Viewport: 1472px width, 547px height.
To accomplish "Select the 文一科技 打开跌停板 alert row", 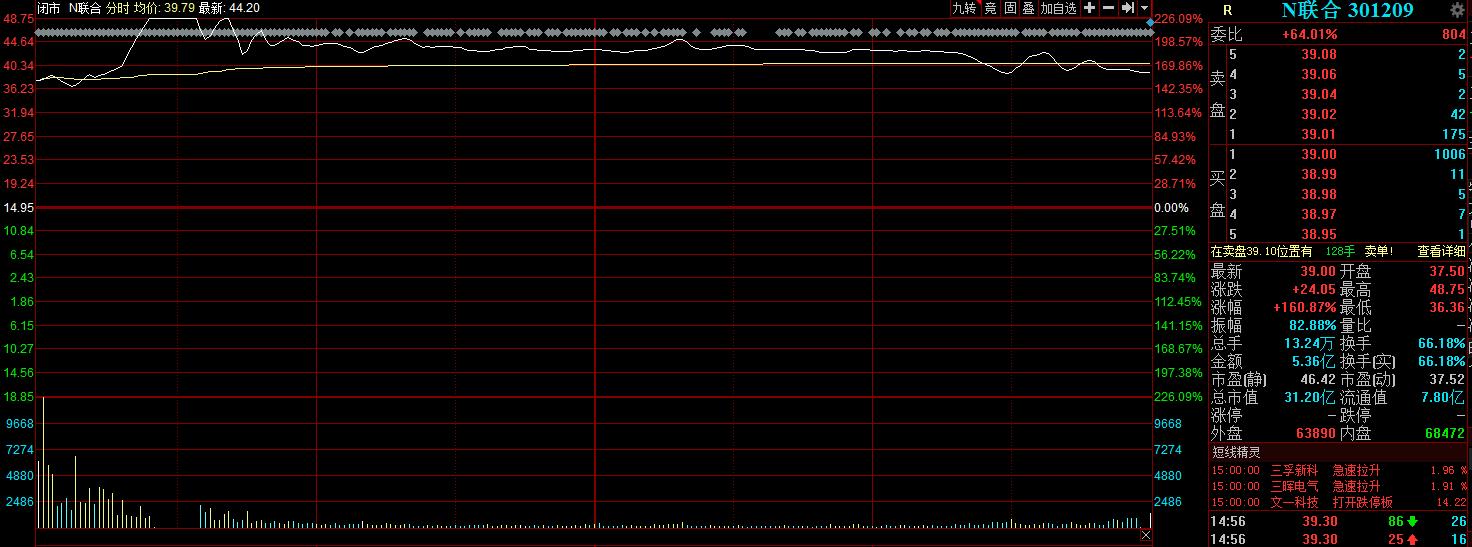I will pos(1340,502).
